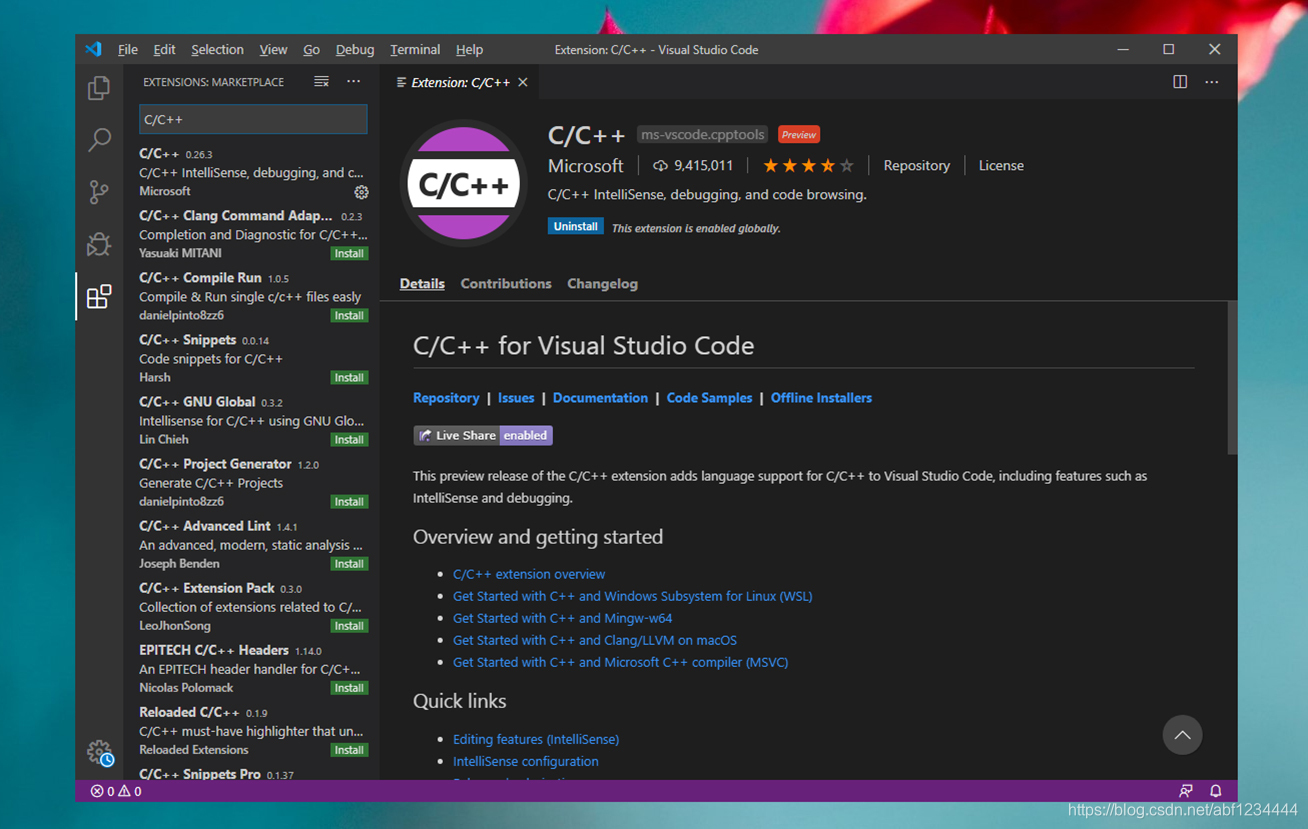Viewport: 1308px width, 829px height.
Task: Switch to the Details tab
Action: coord(422,284)
